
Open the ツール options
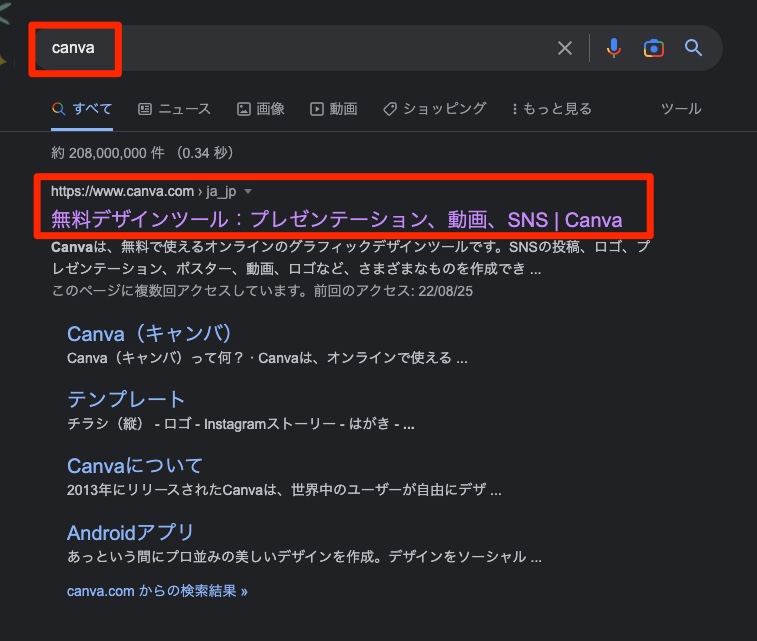(x=681, y=109)
